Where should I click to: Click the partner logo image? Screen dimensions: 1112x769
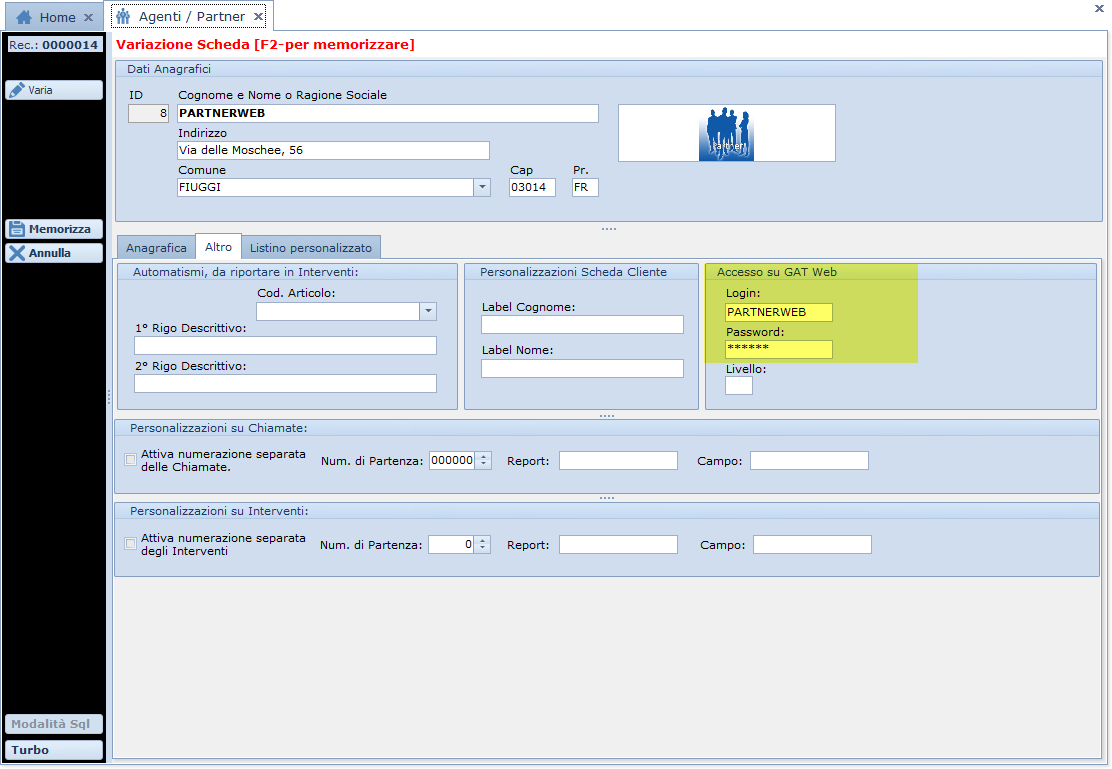726,133
